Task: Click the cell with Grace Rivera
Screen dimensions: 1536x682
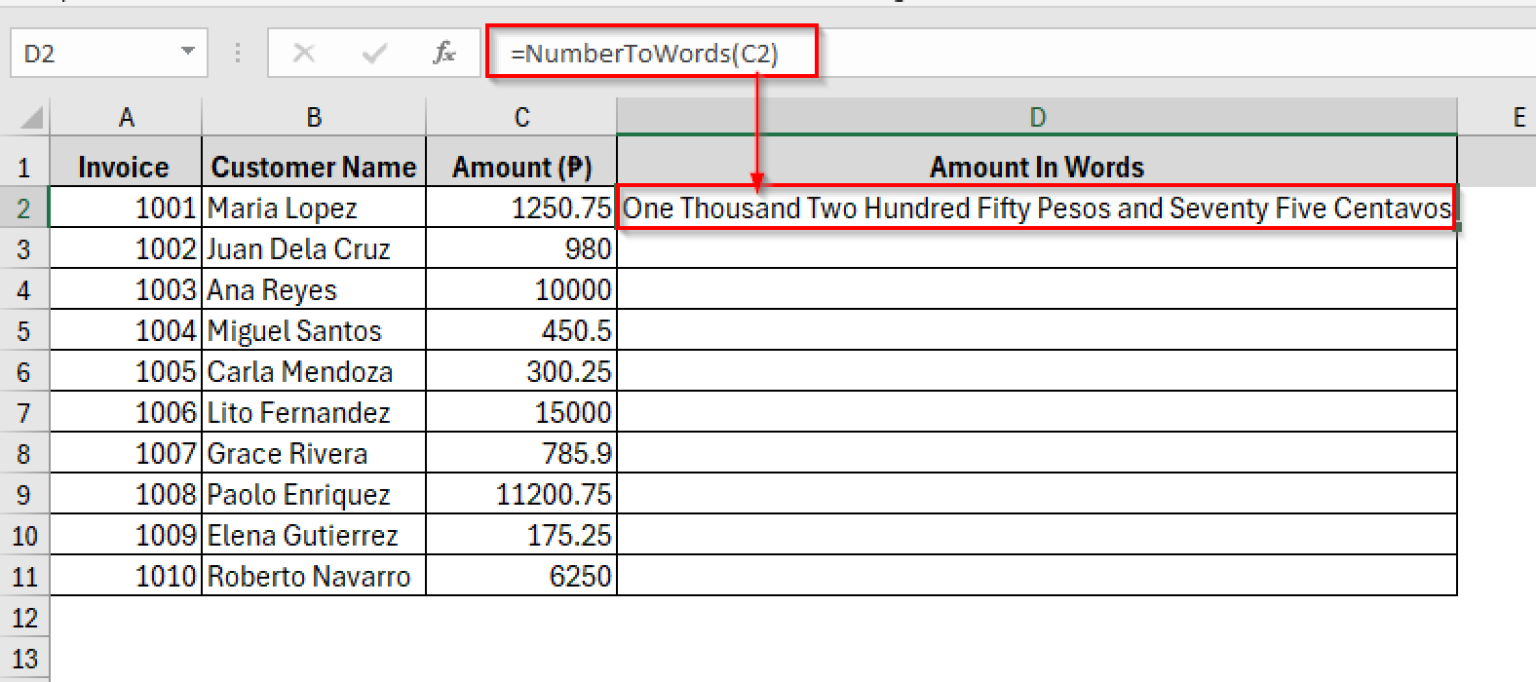Action: click(x=313, y=453)
